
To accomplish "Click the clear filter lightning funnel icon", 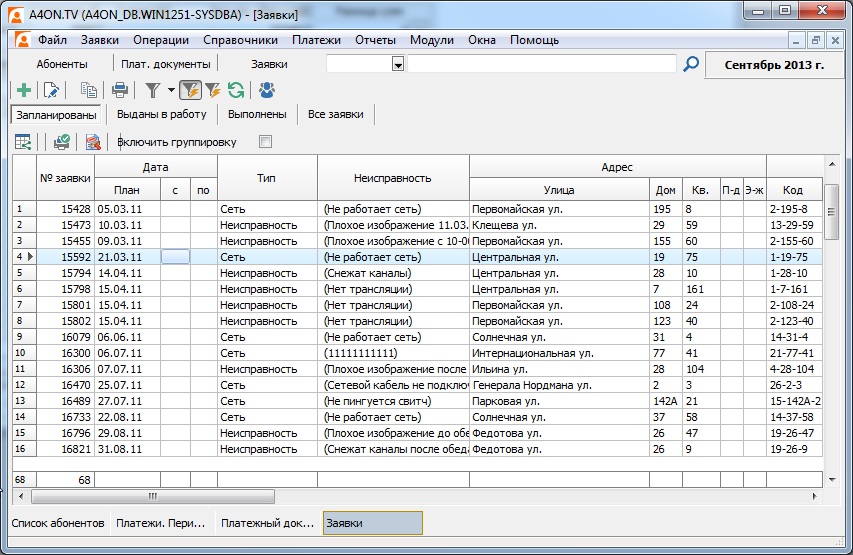I will point(213,90).
